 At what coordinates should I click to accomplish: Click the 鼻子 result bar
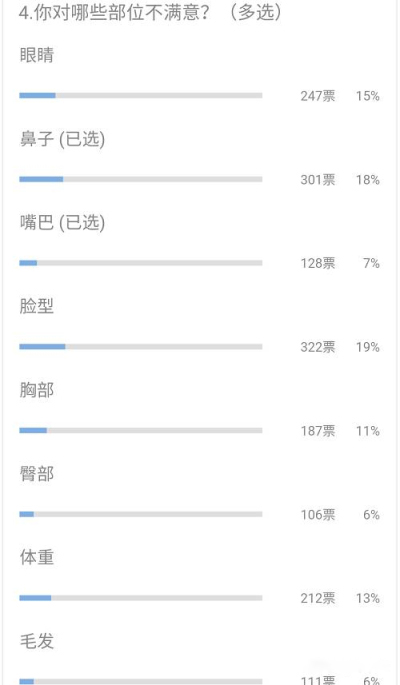[141, 179]
